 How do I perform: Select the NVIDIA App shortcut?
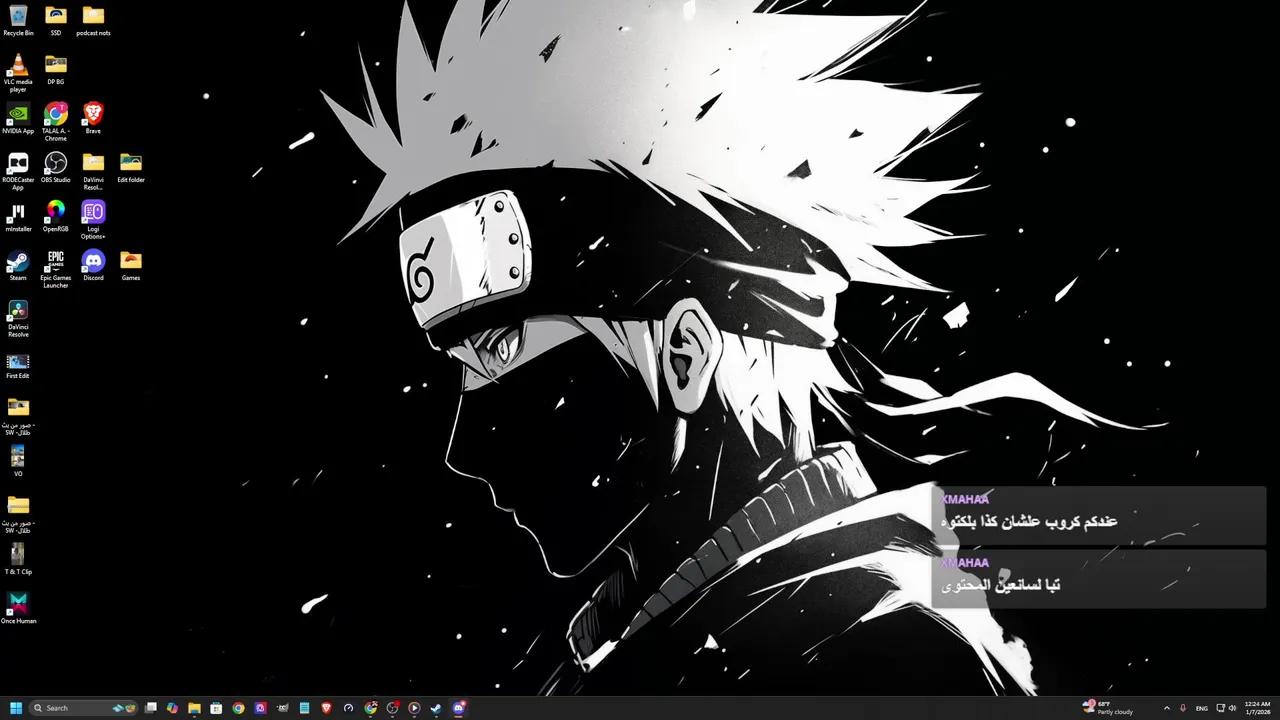(18, 118)
